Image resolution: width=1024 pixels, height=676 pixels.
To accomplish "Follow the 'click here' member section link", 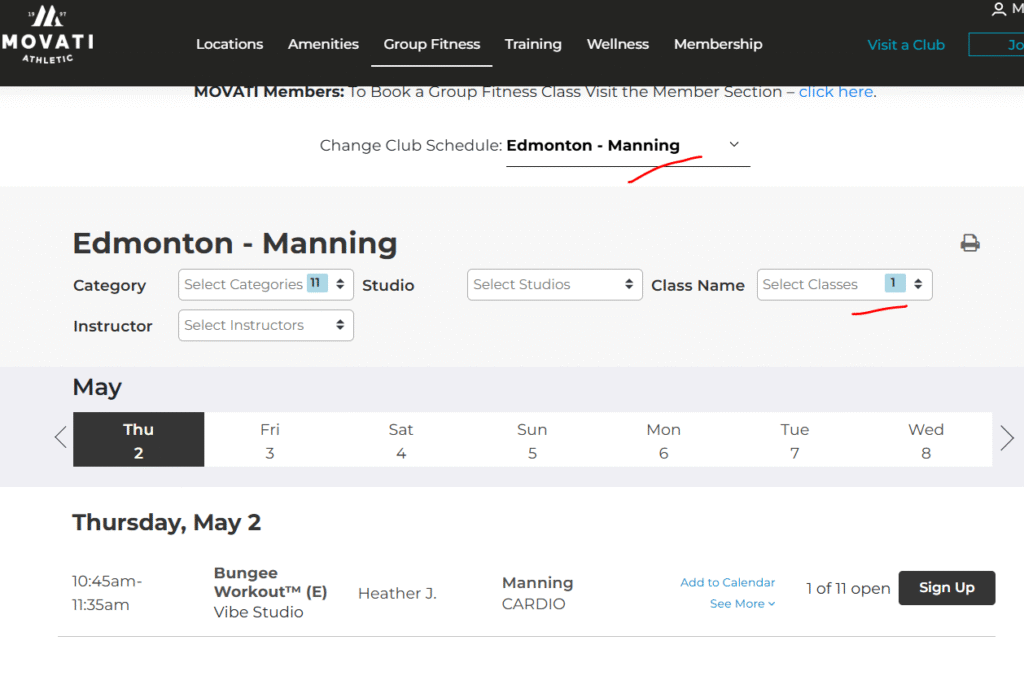I will click(x=835, y=92).
